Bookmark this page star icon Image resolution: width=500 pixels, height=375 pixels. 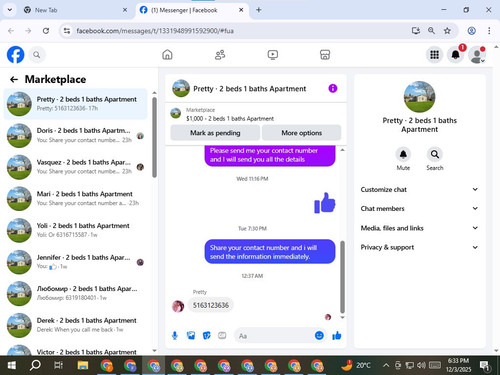click(447, 31)
